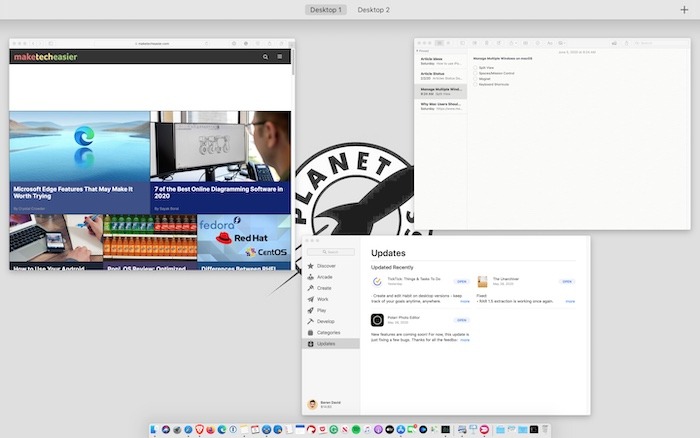This screenshot has height=438, width=700.
Task: Check the Magnet checklist item
Action: [475, 79]
